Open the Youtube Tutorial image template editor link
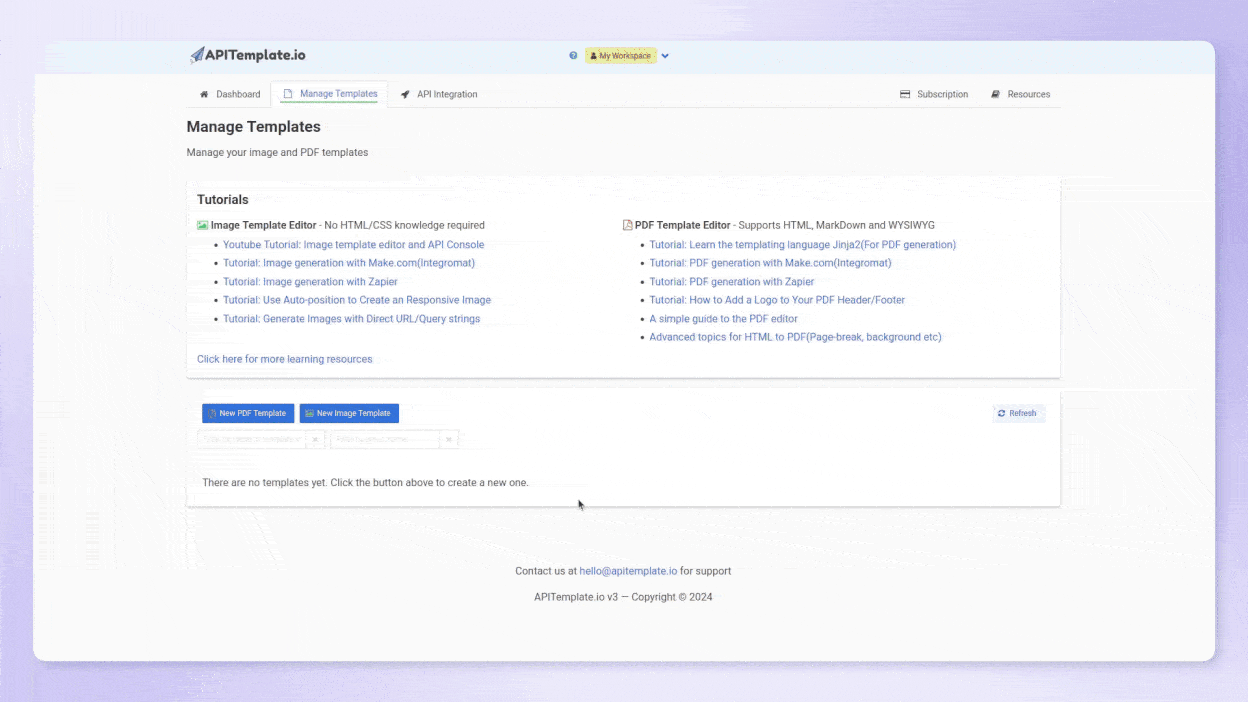1248x702 pixels. tap(353, 245)
